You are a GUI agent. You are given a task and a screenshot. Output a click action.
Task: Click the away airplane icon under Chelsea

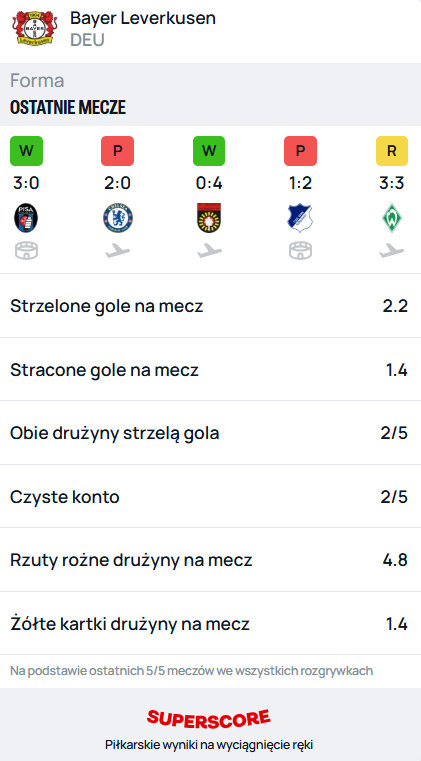118,251
